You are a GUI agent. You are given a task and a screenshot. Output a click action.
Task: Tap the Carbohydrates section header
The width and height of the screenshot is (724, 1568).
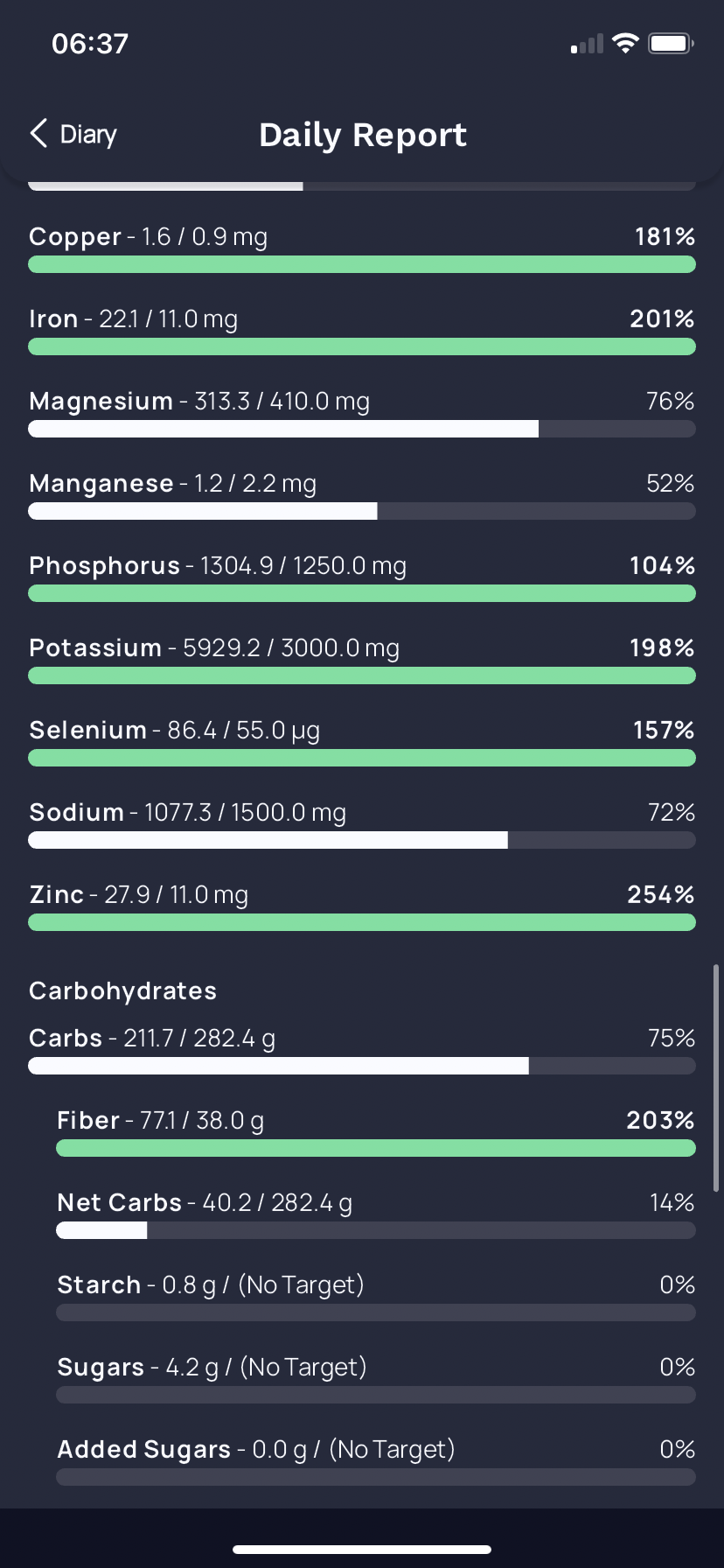122,990
